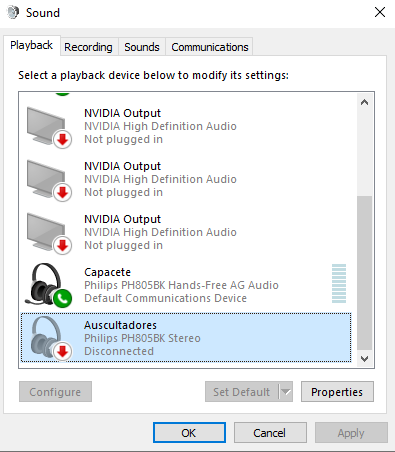Confirm with the OK button
This screenshot has width=395, height=452.
(189, 433)
